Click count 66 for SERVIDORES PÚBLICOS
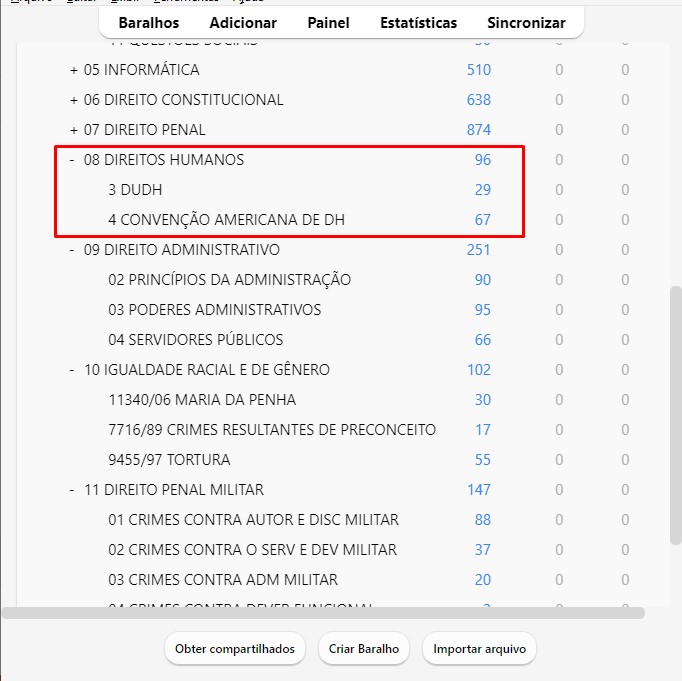 click(482, 340)
